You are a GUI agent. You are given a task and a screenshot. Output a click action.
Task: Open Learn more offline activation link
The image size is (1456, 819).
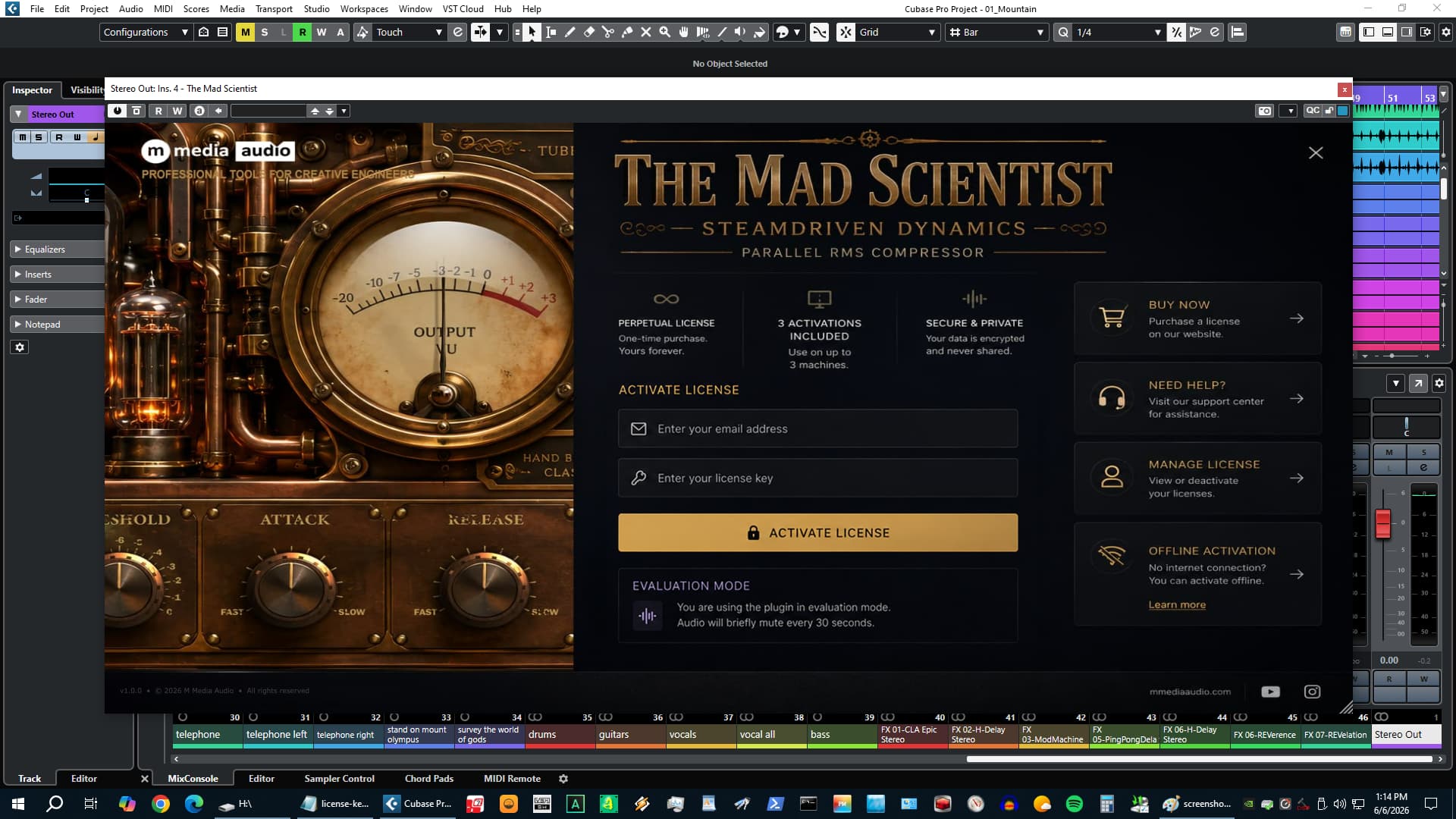coord(1176,604)
